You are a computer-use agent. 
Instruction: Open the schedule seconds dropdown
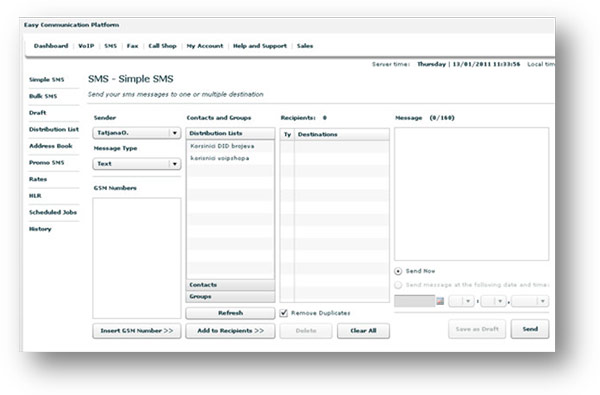pyautogui.click(x=530, y=301)
